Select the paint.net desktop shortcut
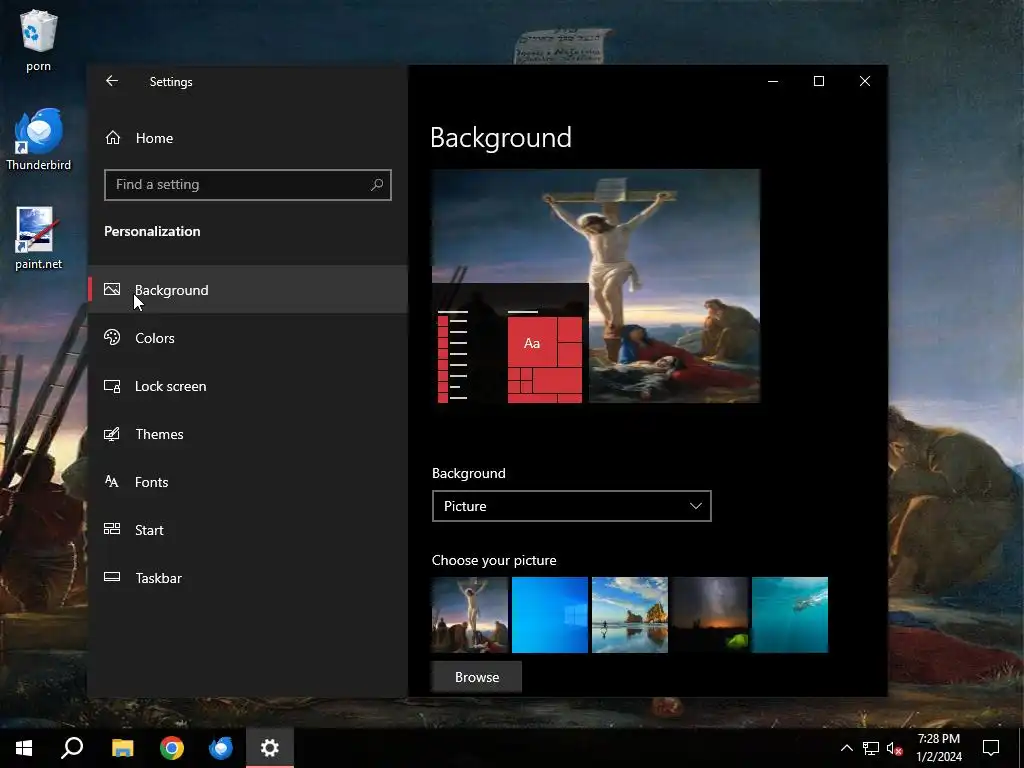1024x768 pixels. 39,238
